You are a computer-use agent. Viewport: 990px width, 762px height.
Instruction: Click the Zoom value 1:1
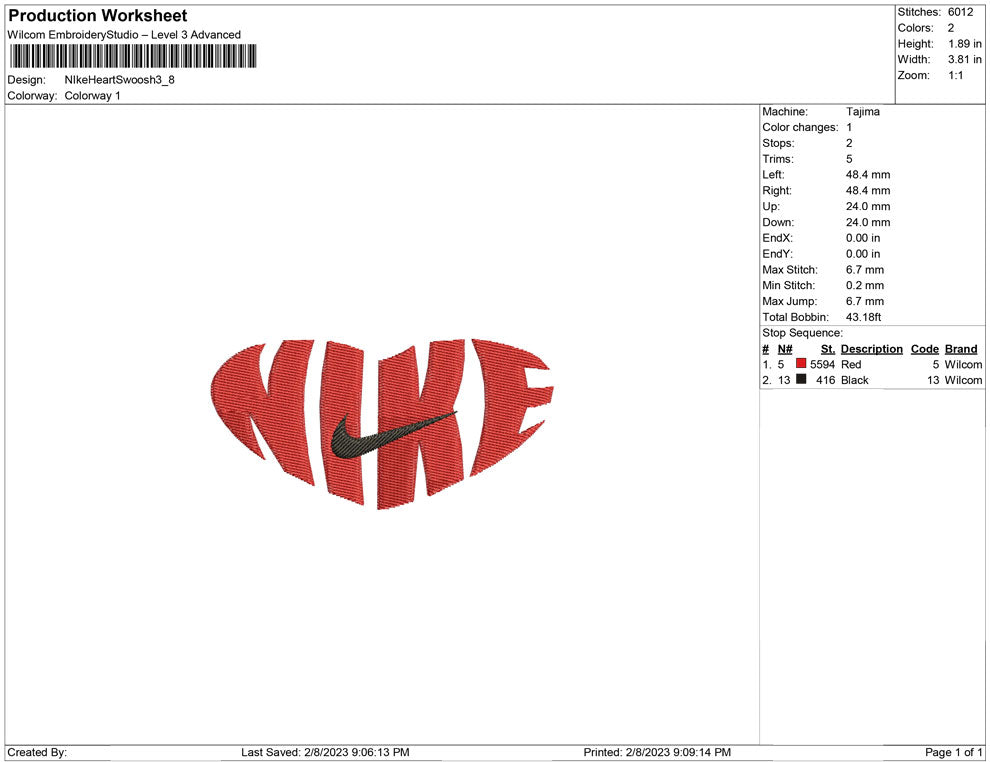pos(956,75)
